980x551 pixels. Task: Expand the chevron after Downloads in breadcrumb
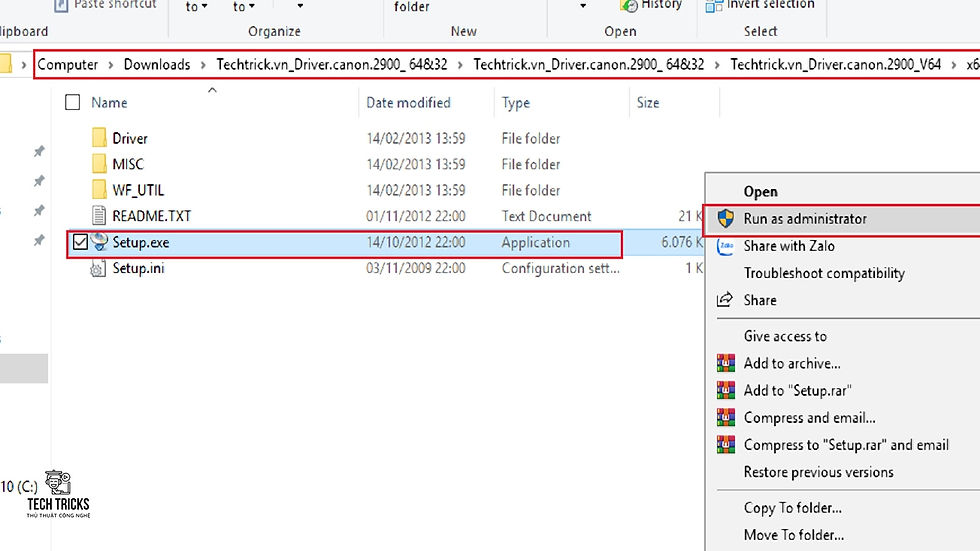[203, 65]
